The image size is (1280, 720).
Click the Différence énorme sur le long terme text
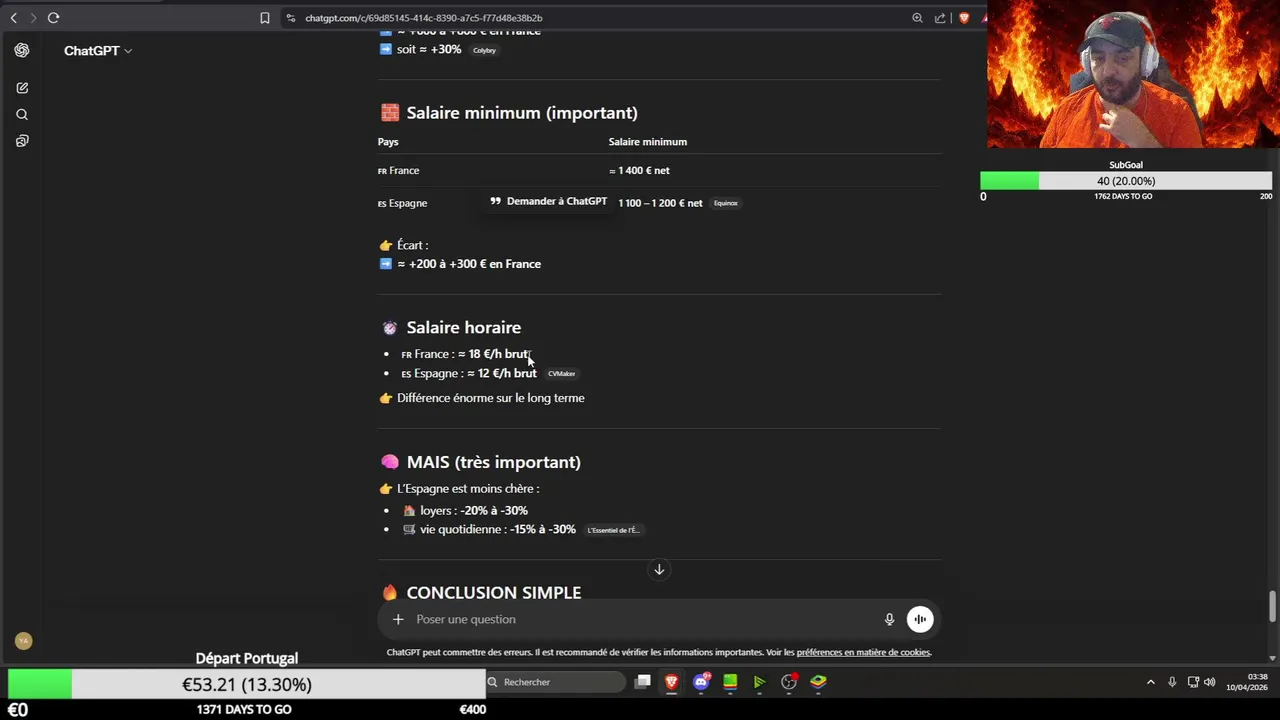pos(491,398)
